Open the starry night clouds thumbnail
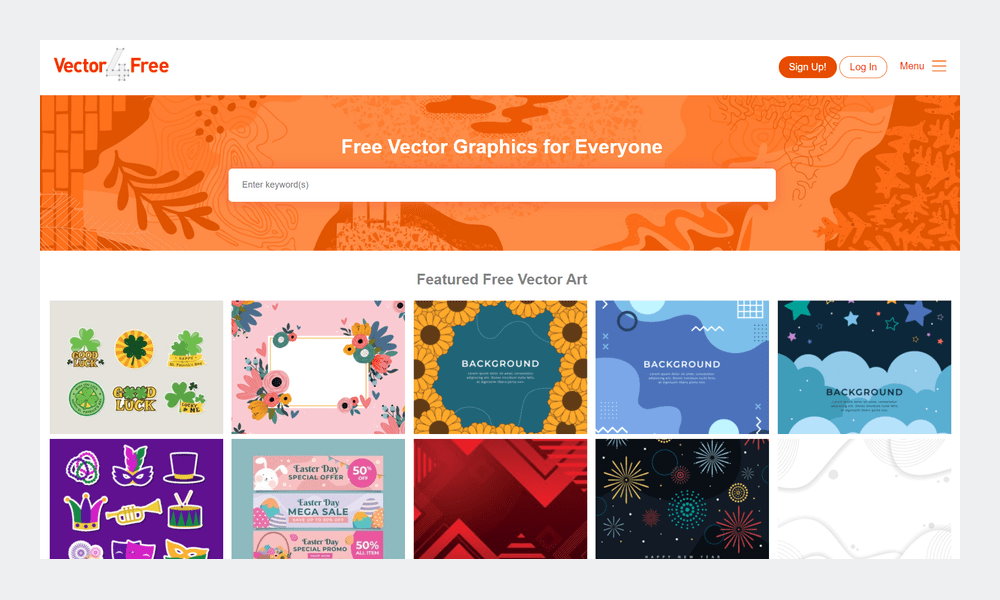 point(864,367)
